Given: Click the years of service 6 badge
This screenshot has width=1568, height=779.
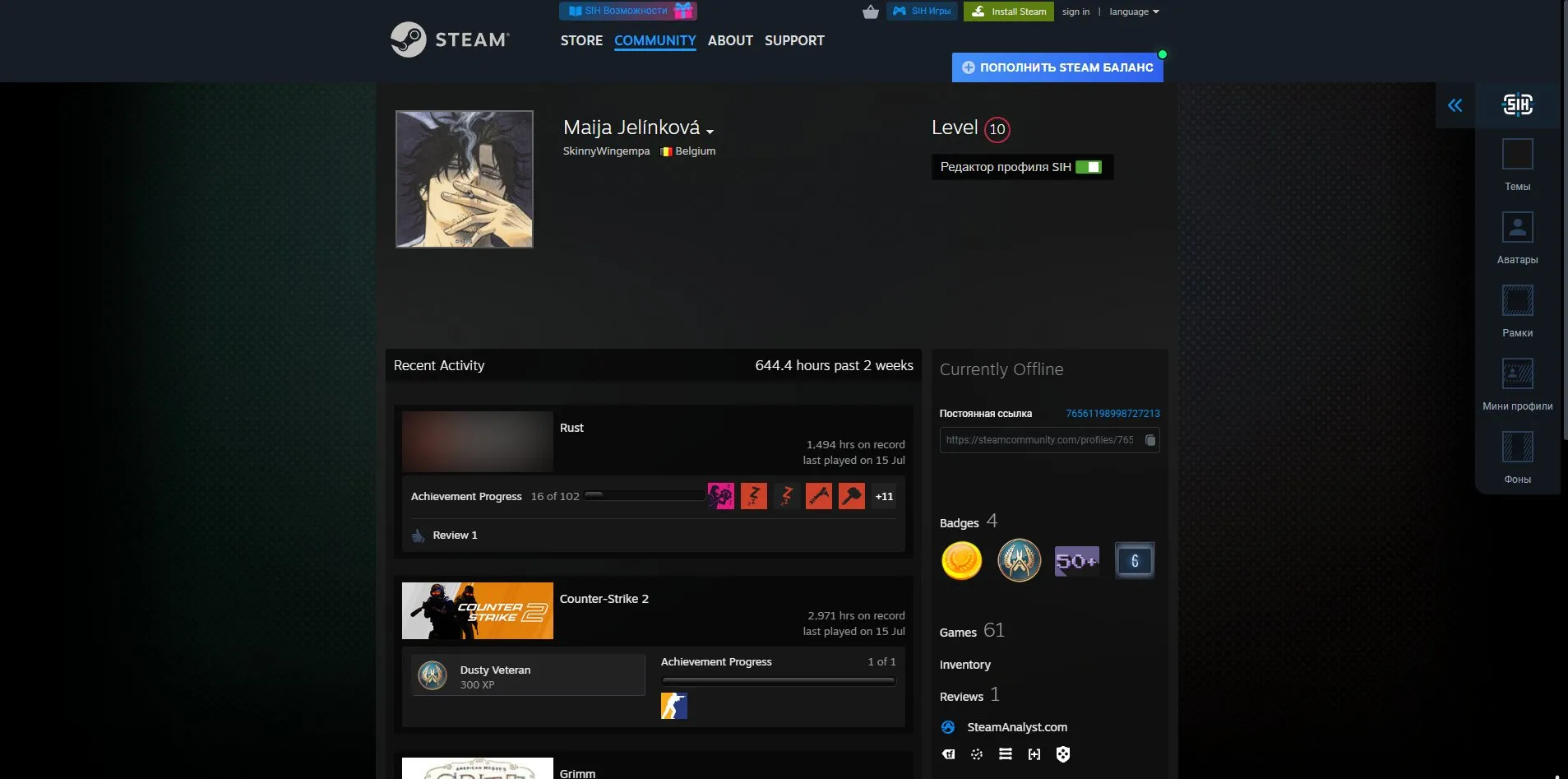Looking at the screenshot, I should click(1135, 561).
